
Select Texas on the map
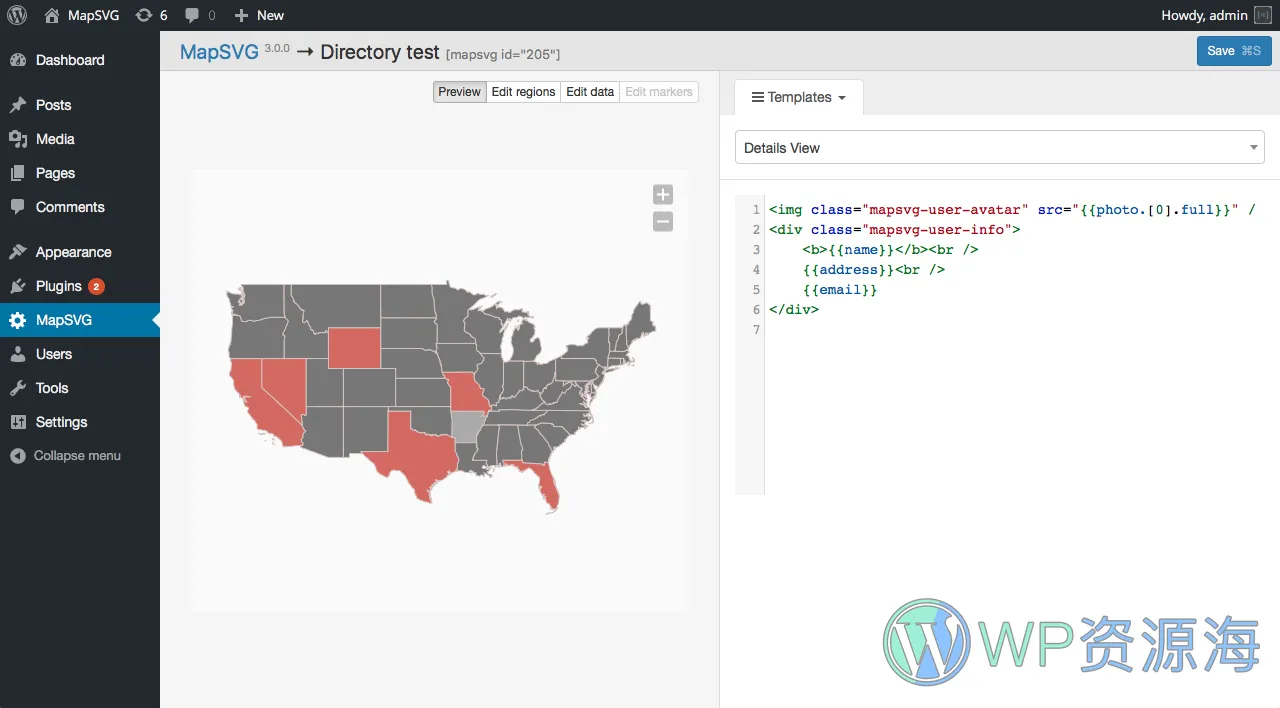point(415,455)
